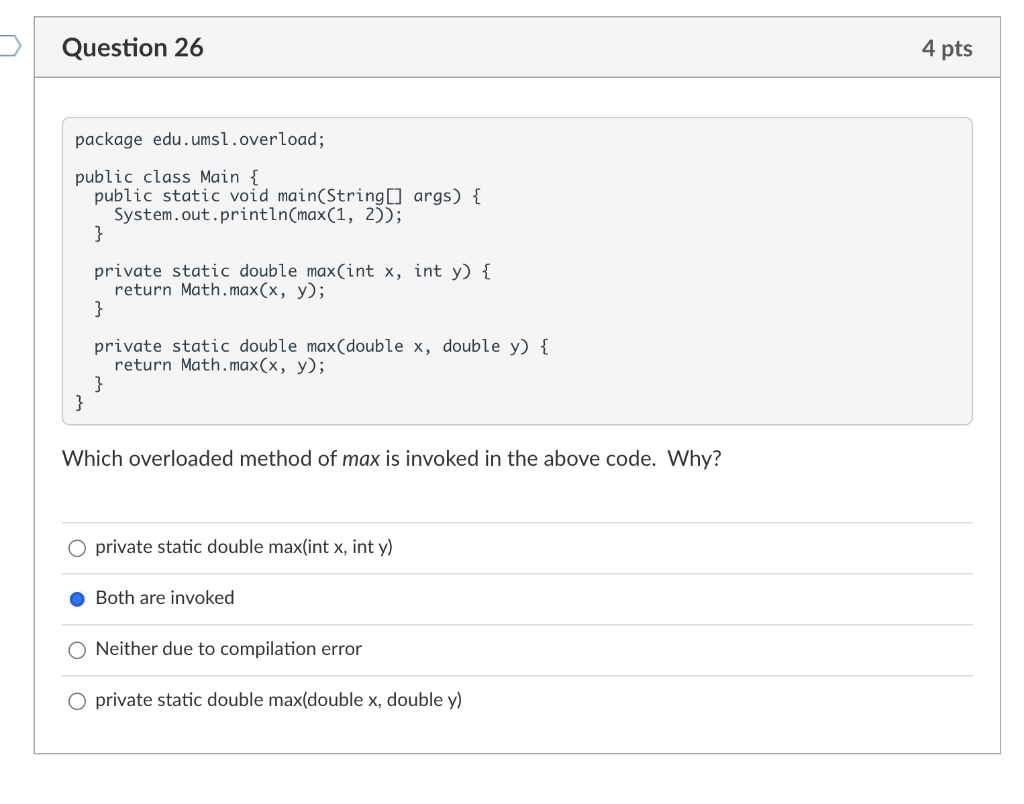
Task: Click the max(int x, int y) method declaration in code
Action: 293,271
